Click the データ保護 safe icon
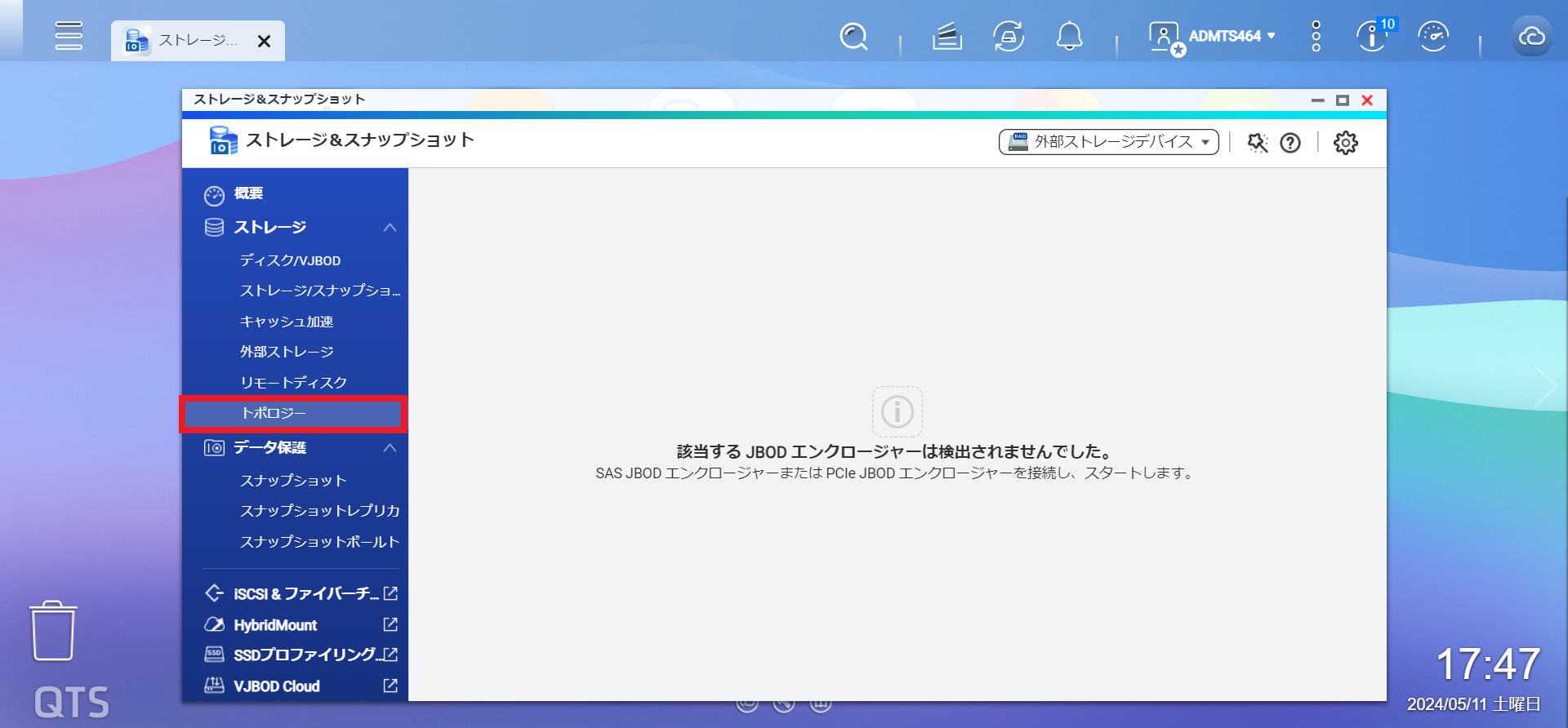Image resolution: width=1568 pixels, height=728 pixels. (x=214, y=448)
